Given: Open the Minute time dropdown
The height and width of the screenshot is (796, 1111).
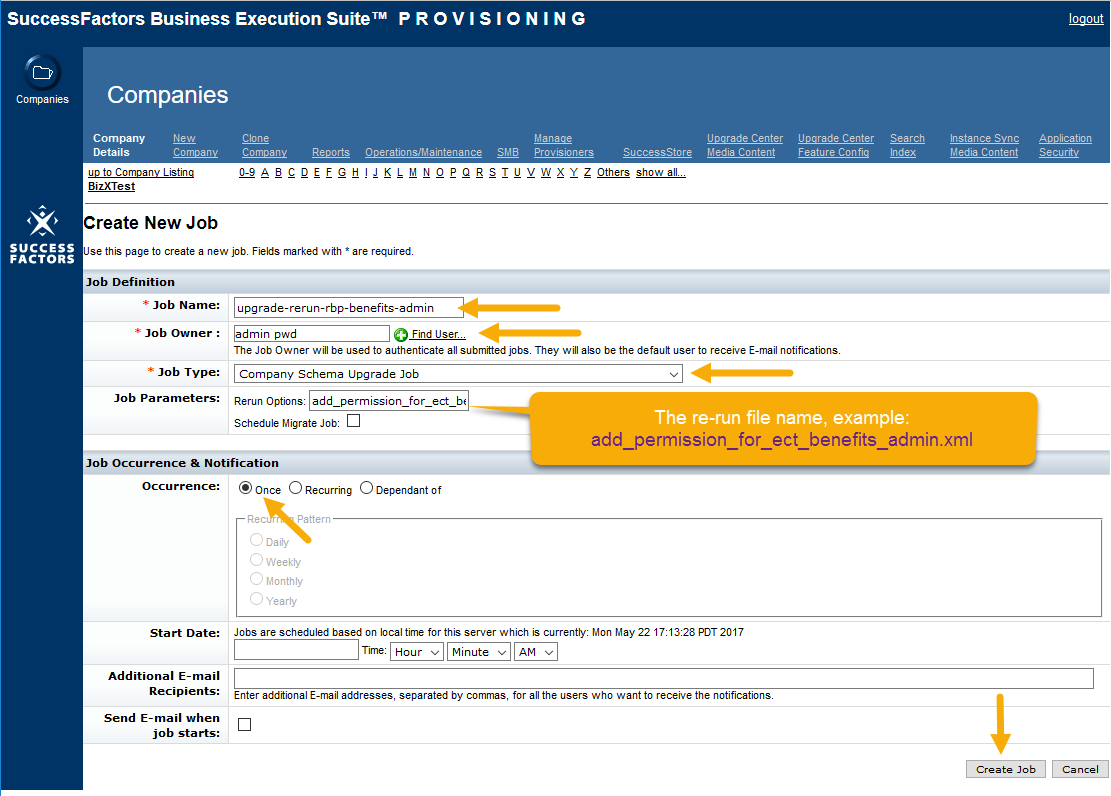Looking at the screenshot, I should tap(479, 651).
